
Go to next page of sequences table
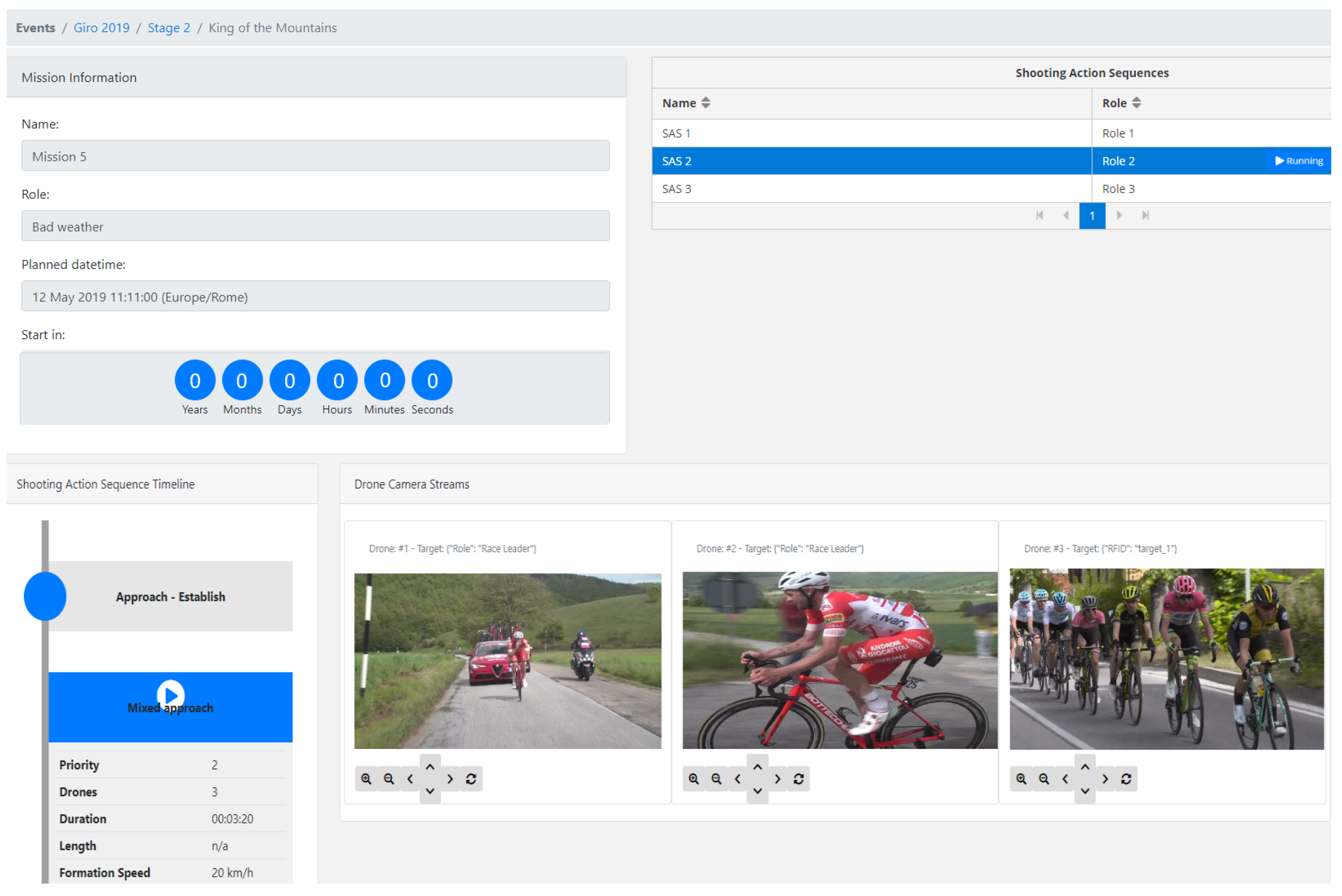tap(1119, 216)
